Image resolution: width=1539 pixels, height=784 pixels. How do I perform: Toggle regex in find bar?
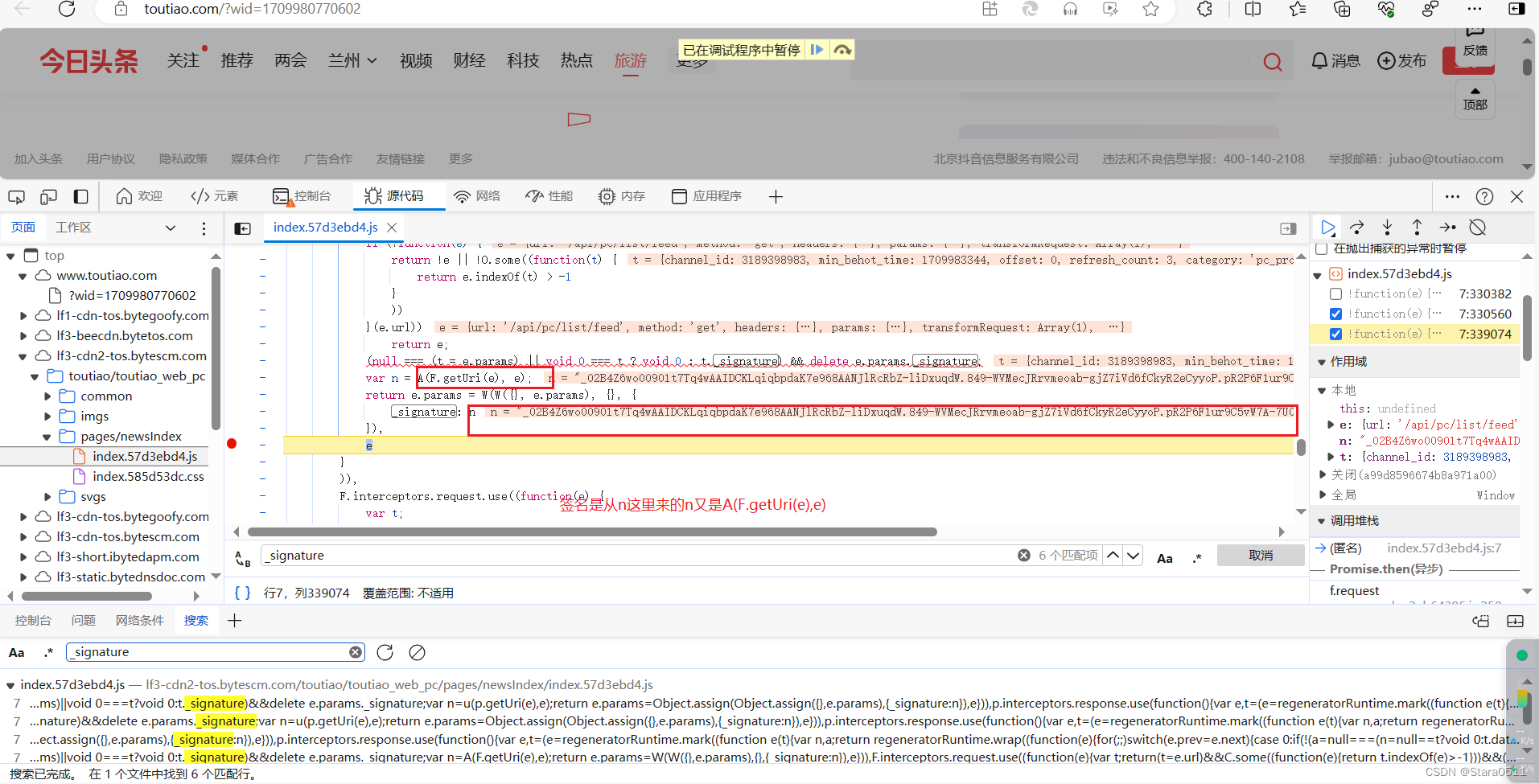click(x=1197, y=558)
